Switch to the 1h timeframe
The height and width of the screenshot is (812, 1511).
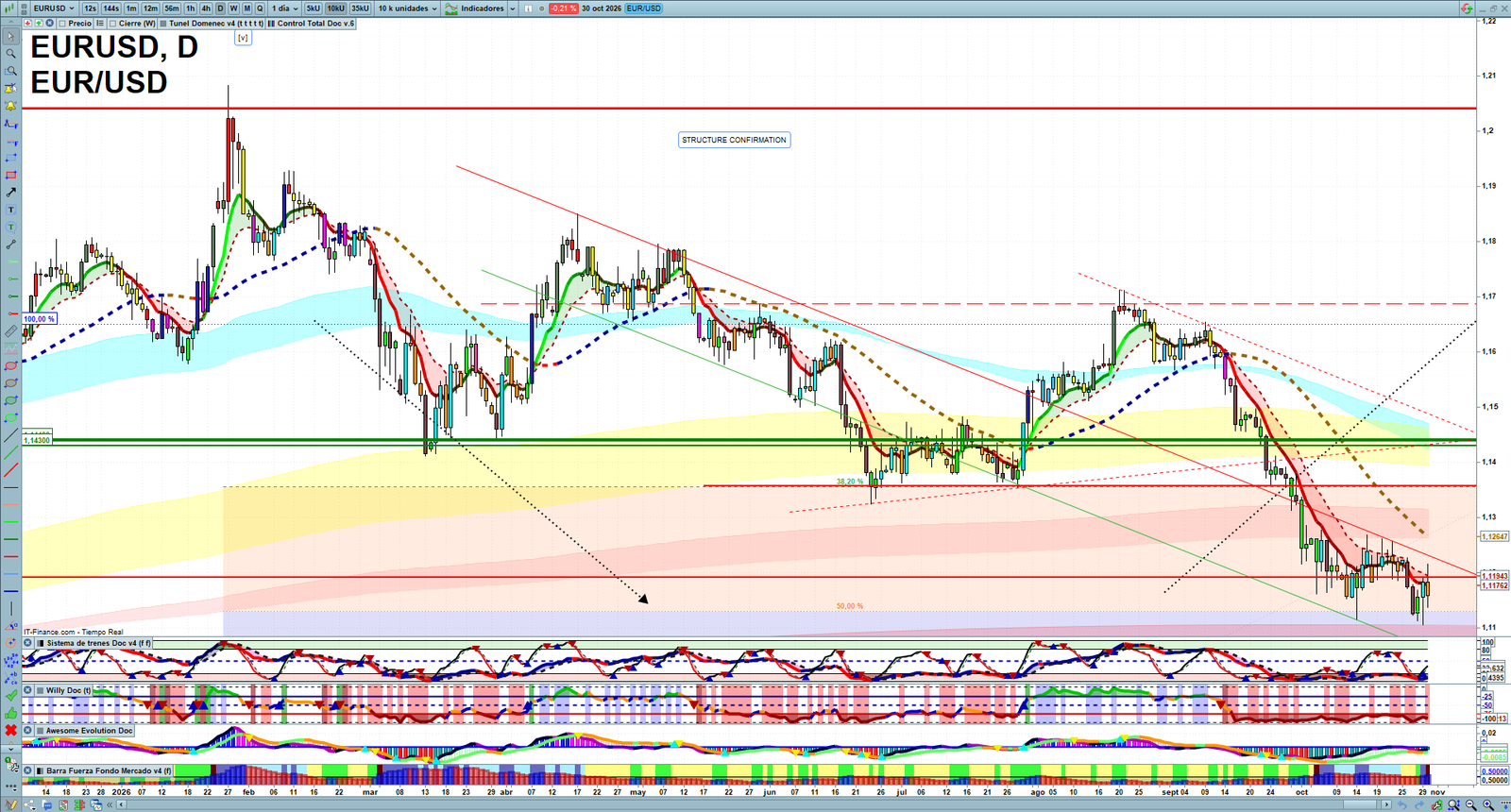pyautogui.click(x=191, y=8)
